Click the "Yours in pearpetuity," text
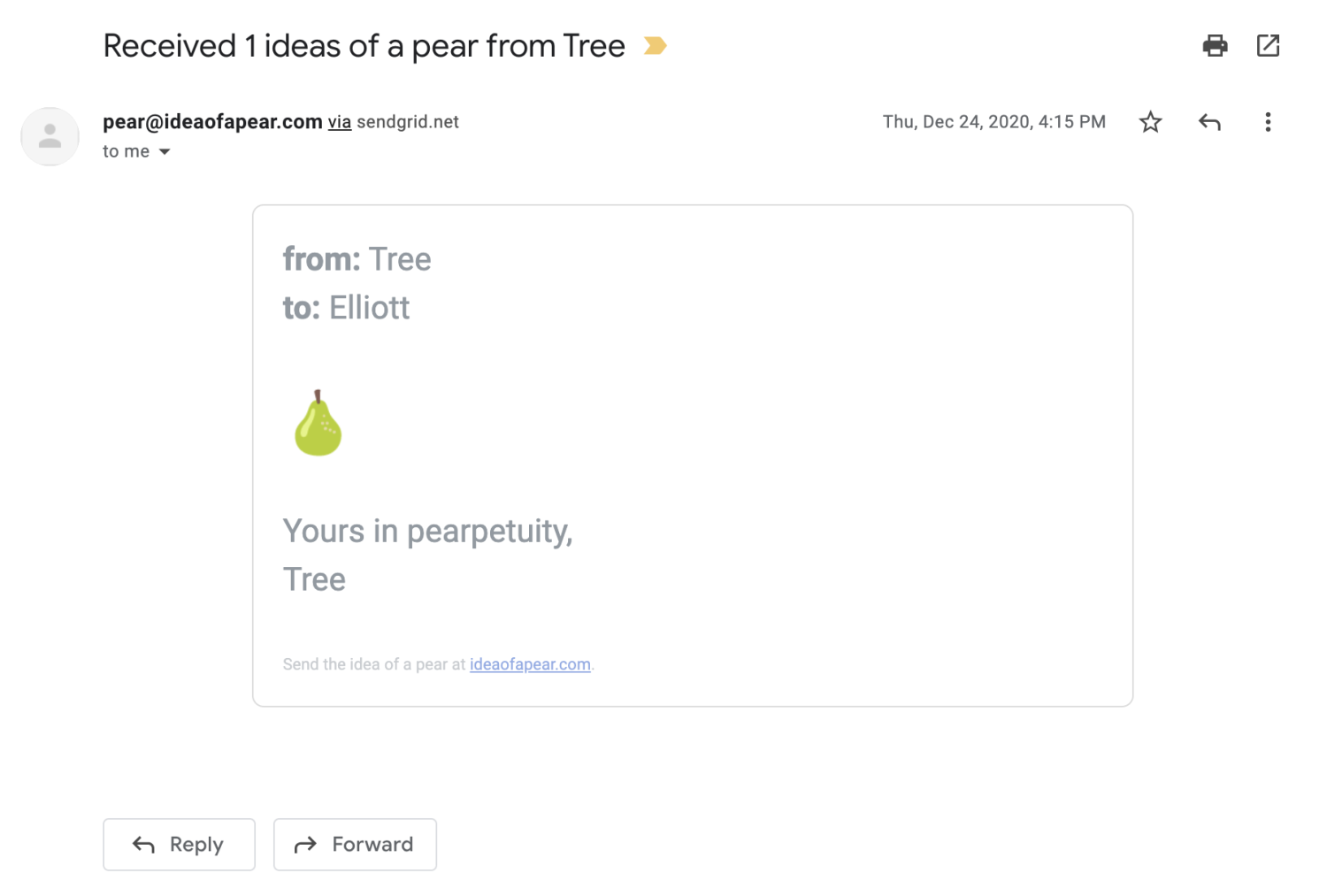 click(x=427, y=532)
